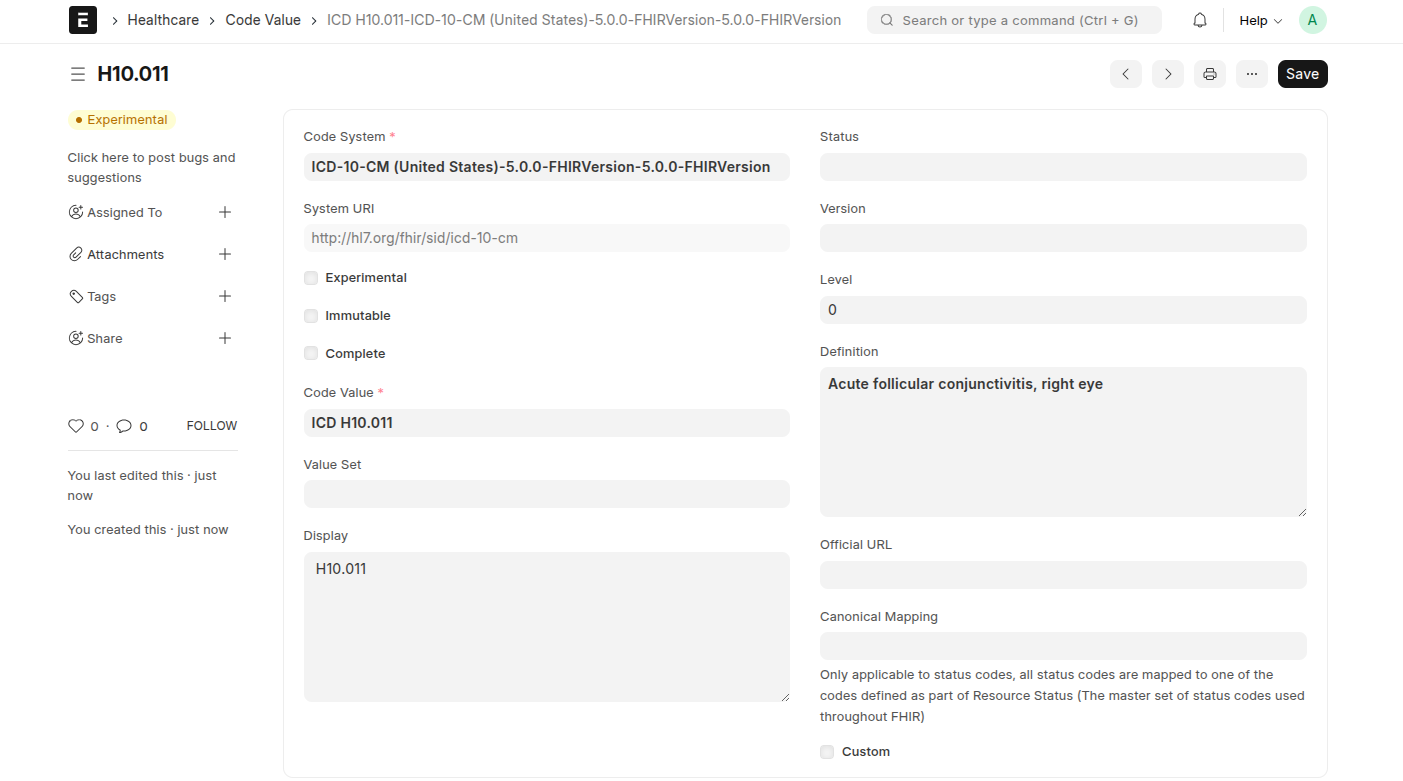Screen dimensions: 1403x781
Task: Open the three-dots more actions menu
Action: 1251,74
